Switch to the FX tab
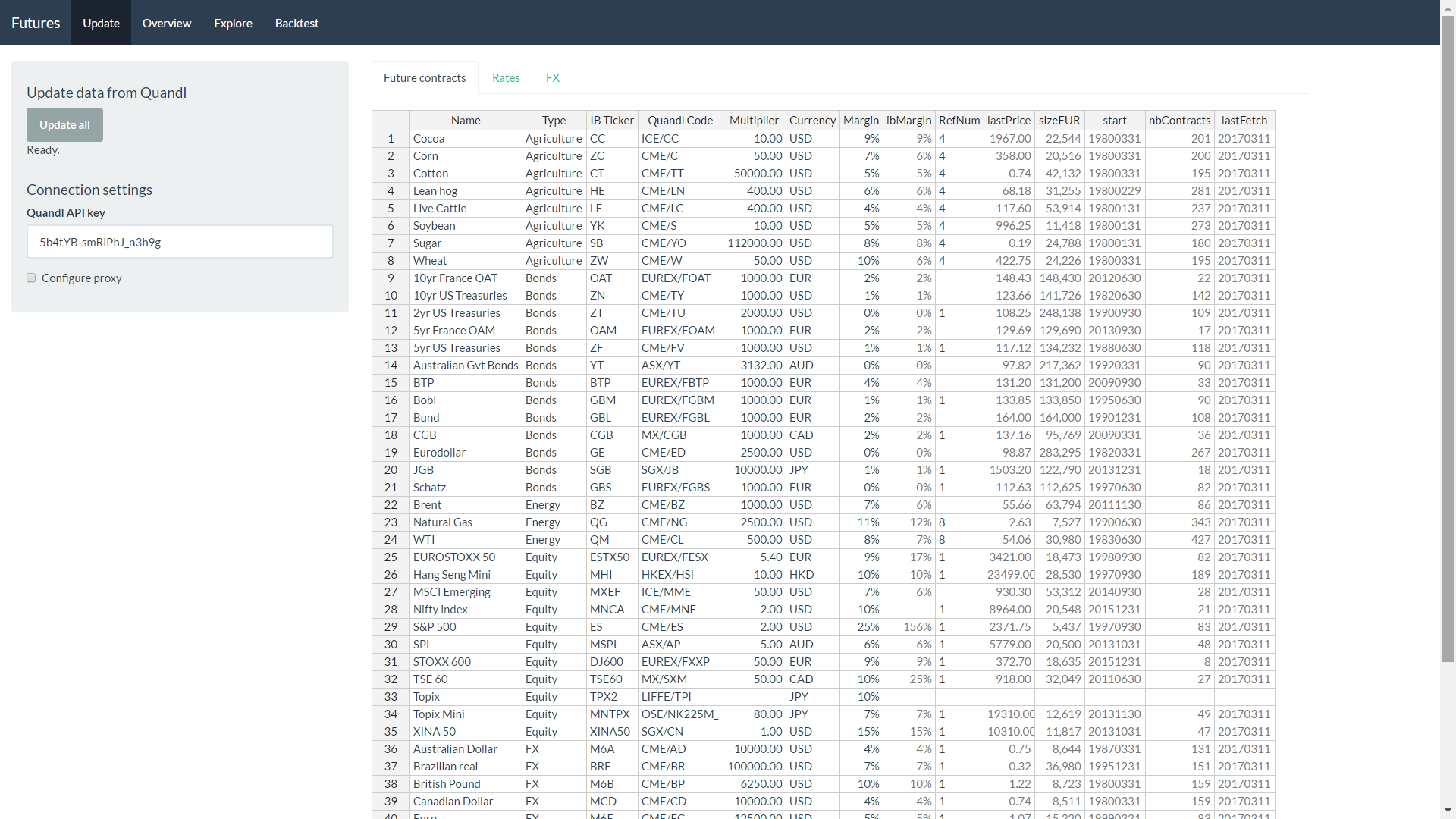 click(553, 77)
